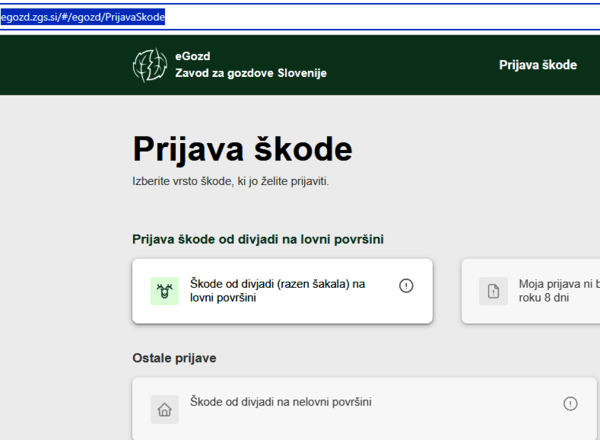Click the Izberite vrsto škode subtitle text
The width and height of the screenshot is (600, 440).
(230, 182)
